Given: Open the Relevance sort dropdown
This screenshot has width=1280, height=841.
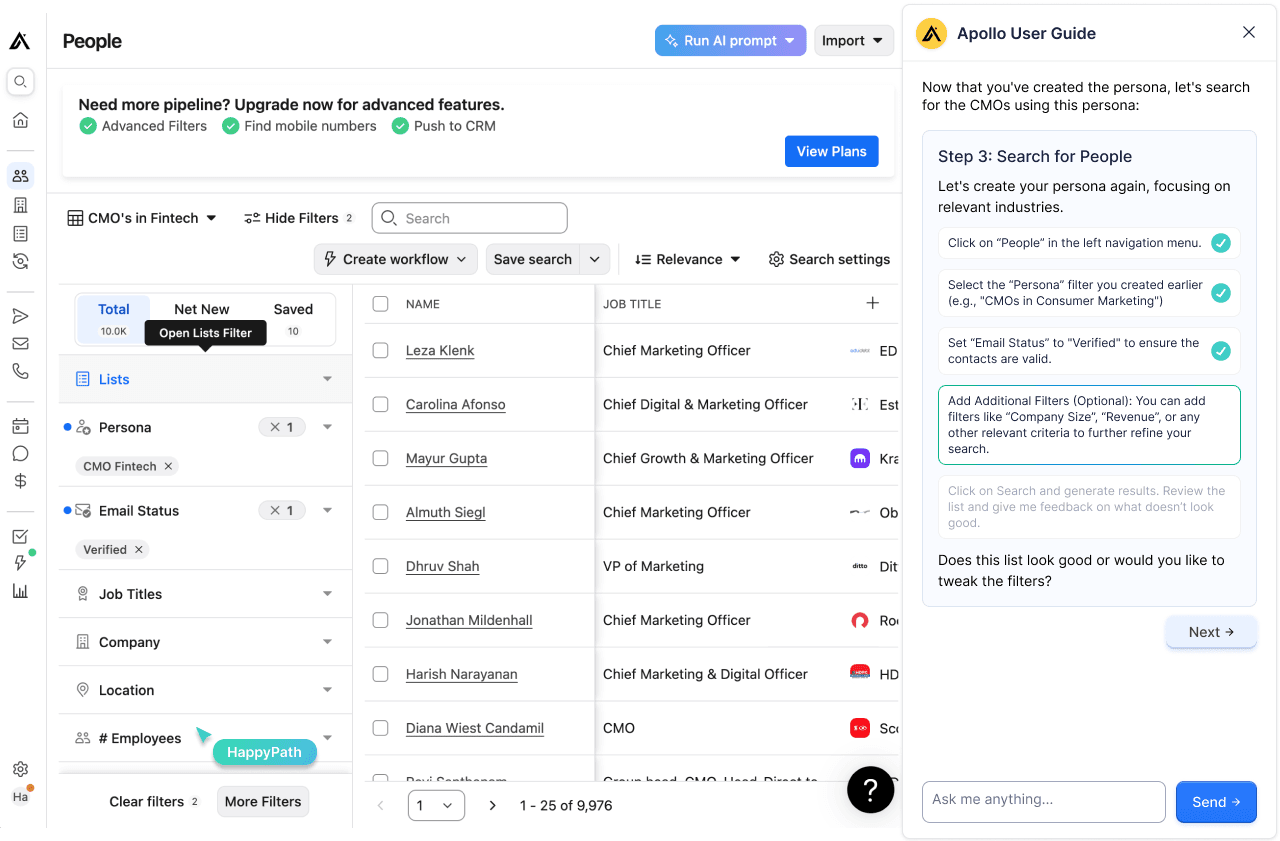Looking at the screenshot, I should 688,259.
